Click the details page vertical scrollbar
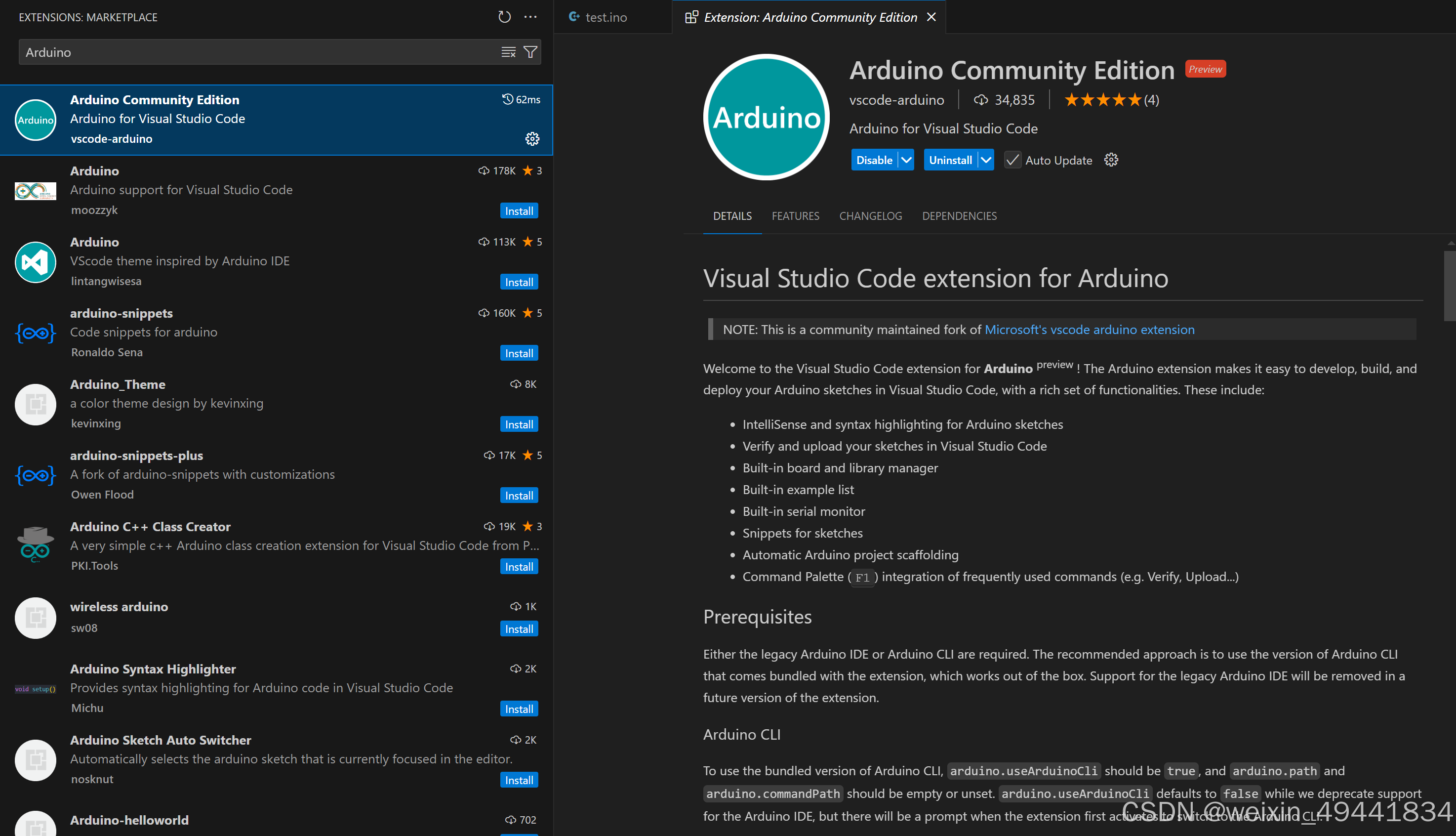Viewport: 1456px width, 836px height. click(x=1449, y=286)
